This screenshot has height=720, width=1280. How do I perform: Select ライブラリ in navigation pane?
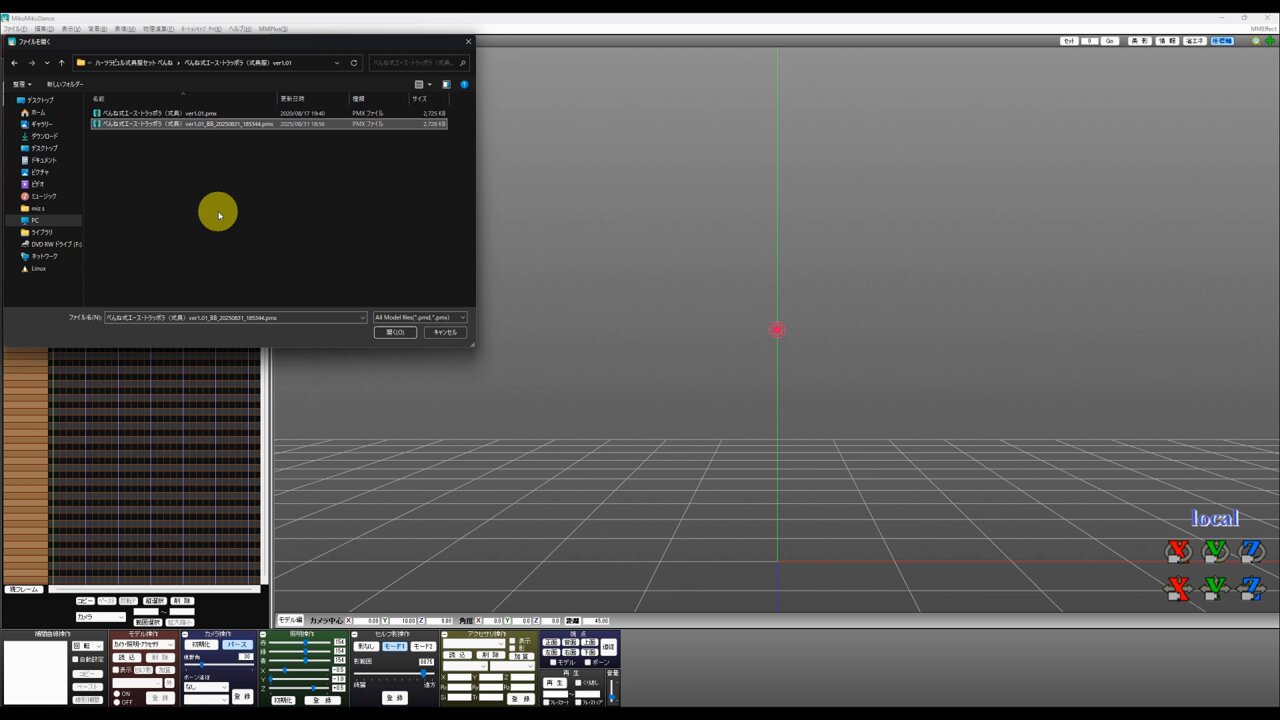tap(41, 232)
